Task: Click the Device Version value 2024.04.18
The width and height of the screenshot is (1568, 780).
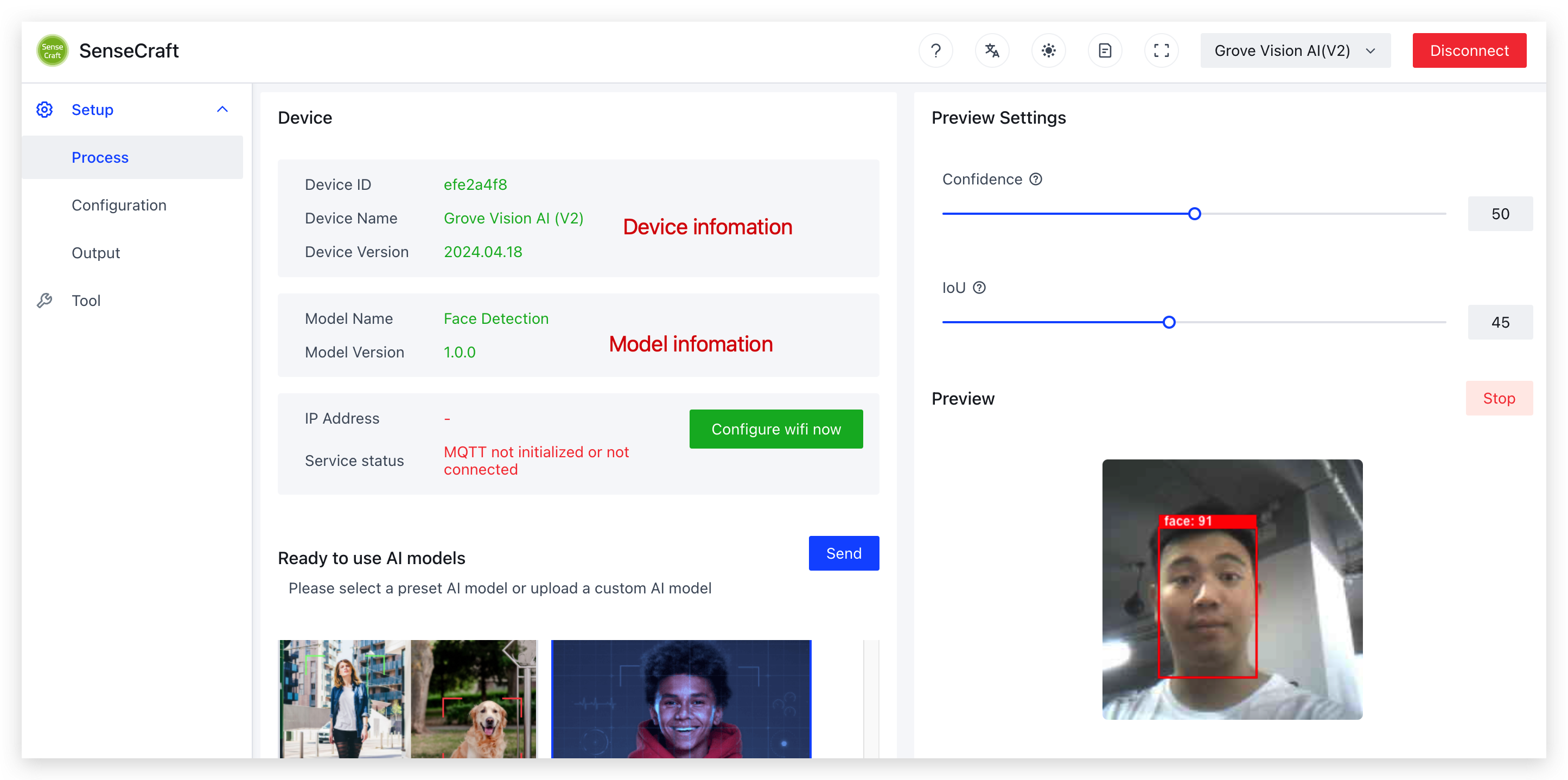Action: (x=483, y=251)
